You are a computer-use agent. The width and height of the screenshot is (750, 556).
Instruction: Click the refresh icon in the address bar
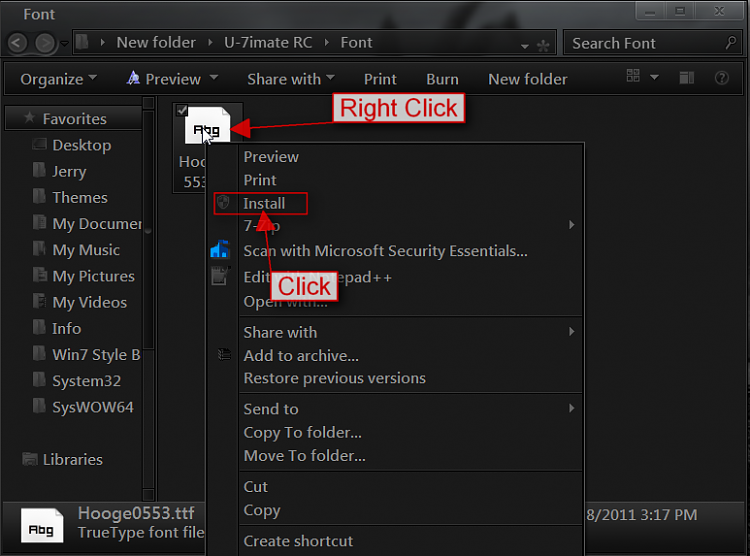point(543,45)
